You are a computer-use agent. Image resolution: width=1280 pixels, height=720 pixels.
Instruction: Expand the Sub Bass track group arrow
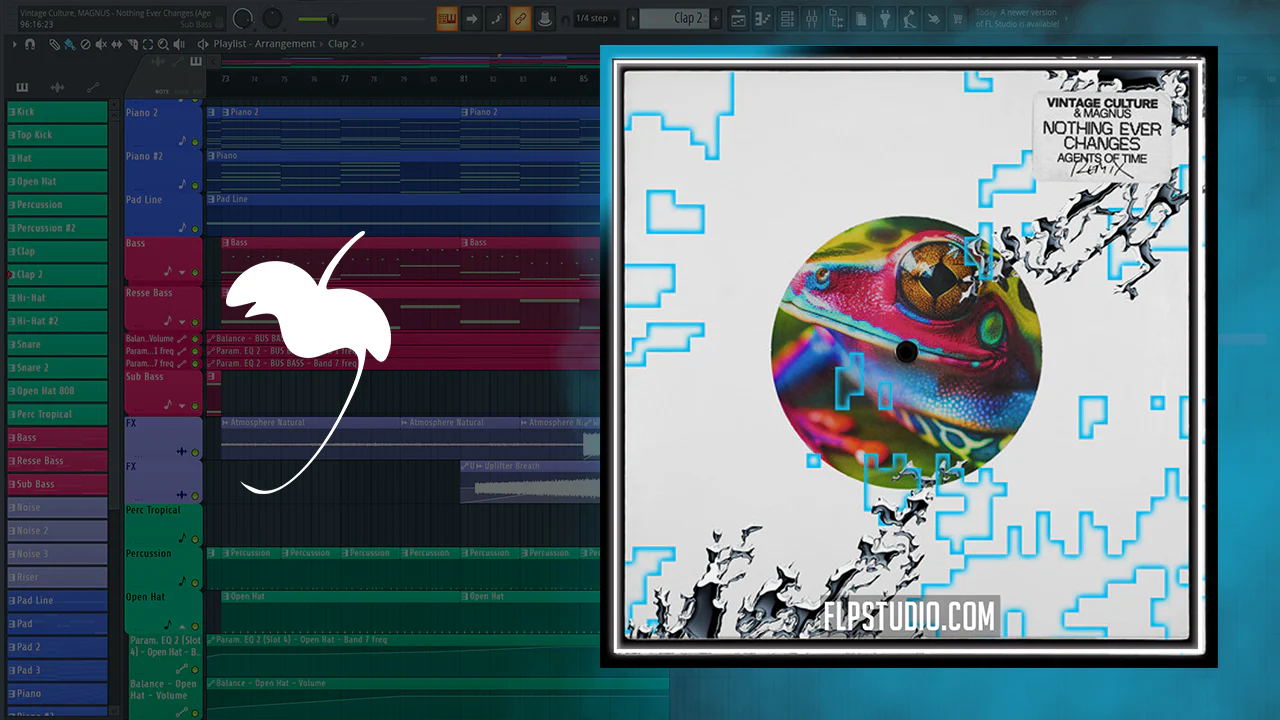(x=182, y=406)
